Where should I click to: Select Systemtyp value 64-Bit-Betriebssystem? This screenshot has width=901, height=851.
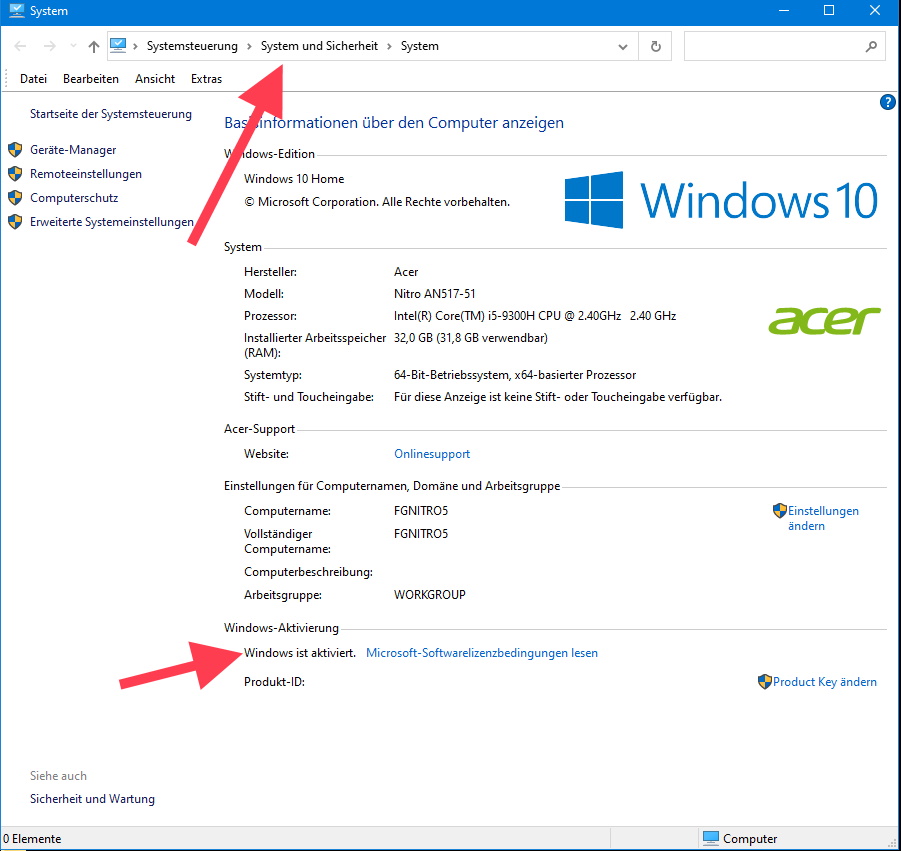(451, 375)
